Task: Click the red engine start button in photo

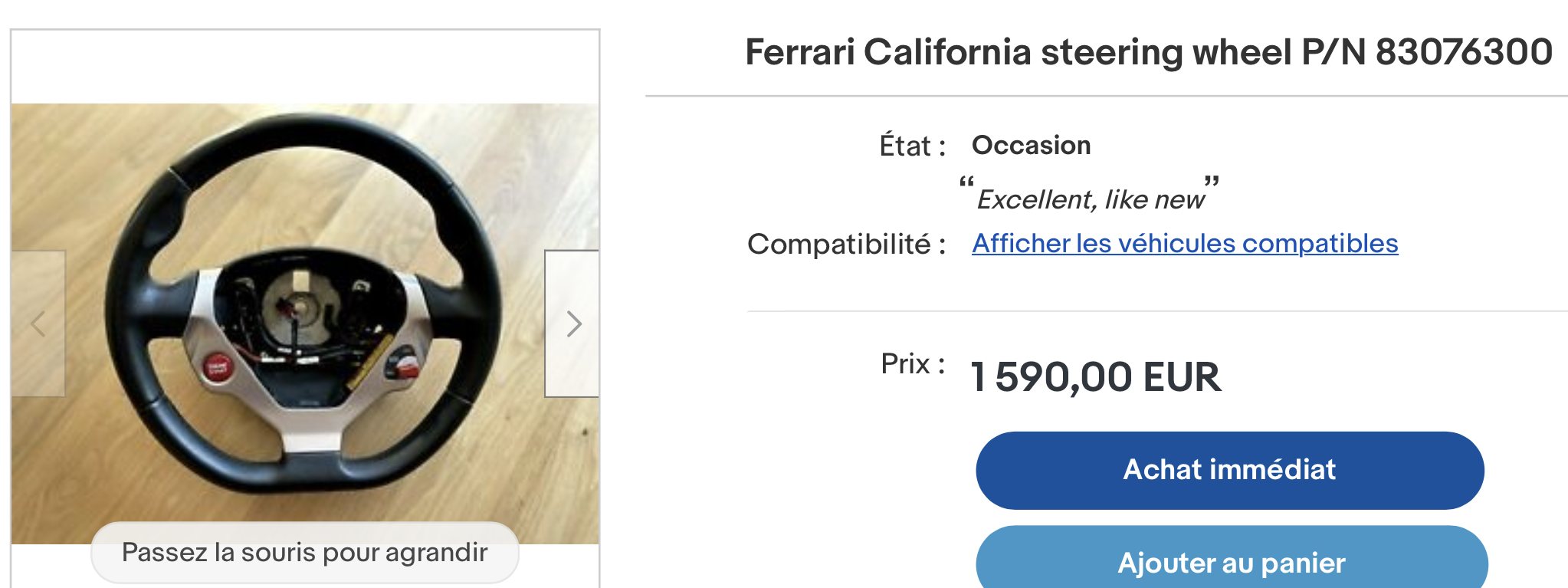Action: click(x=217, y=367)
